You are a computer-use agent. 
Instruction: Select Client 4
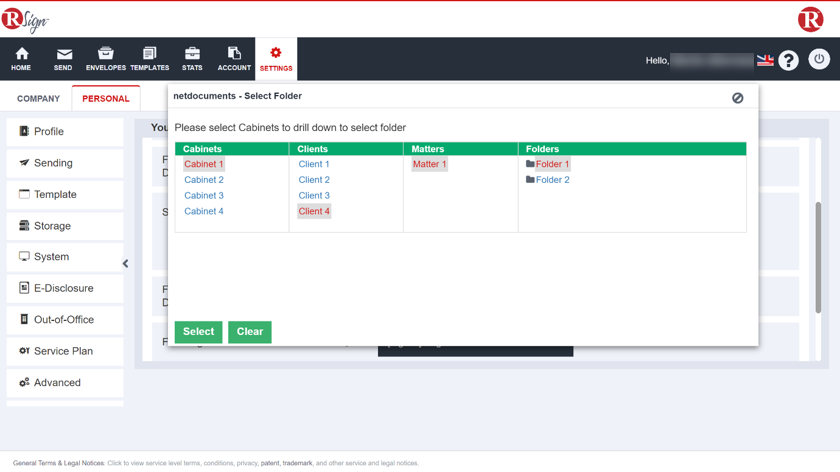[314, 211]
